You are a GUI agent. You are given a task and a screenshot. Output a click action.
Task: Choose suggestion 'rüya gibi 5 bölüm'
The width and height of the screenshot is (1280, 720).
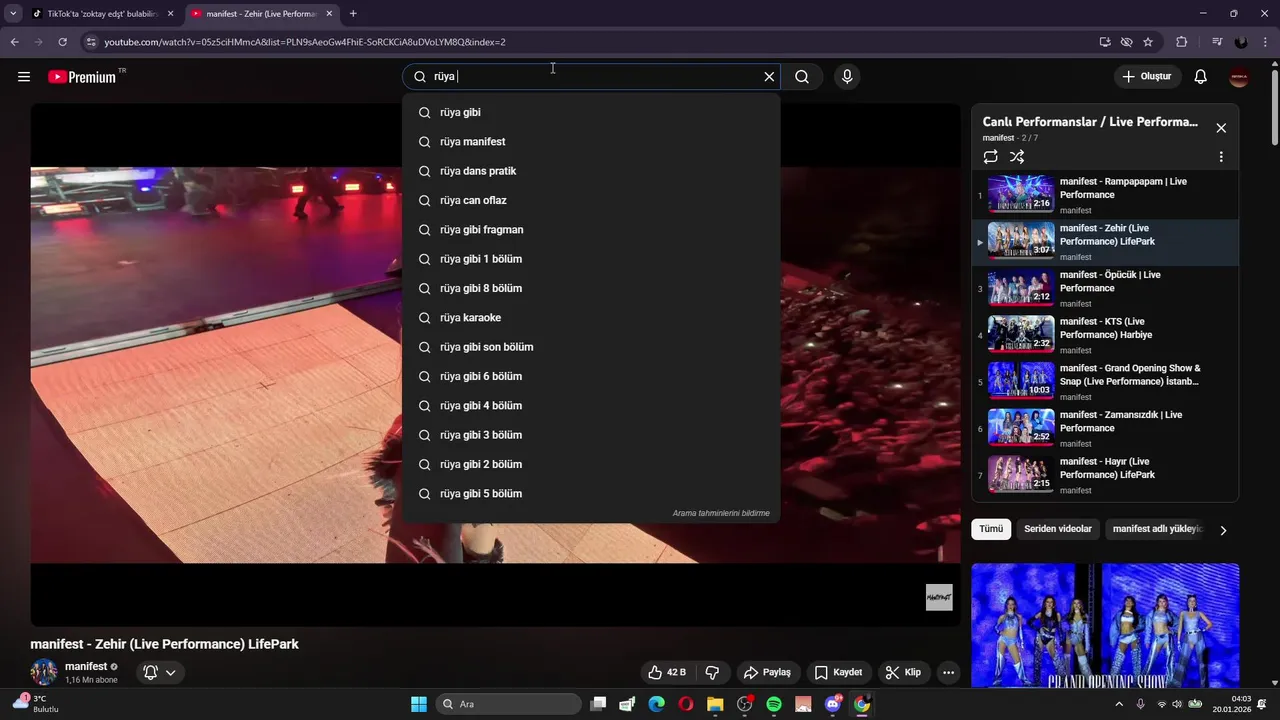(591, 494)
